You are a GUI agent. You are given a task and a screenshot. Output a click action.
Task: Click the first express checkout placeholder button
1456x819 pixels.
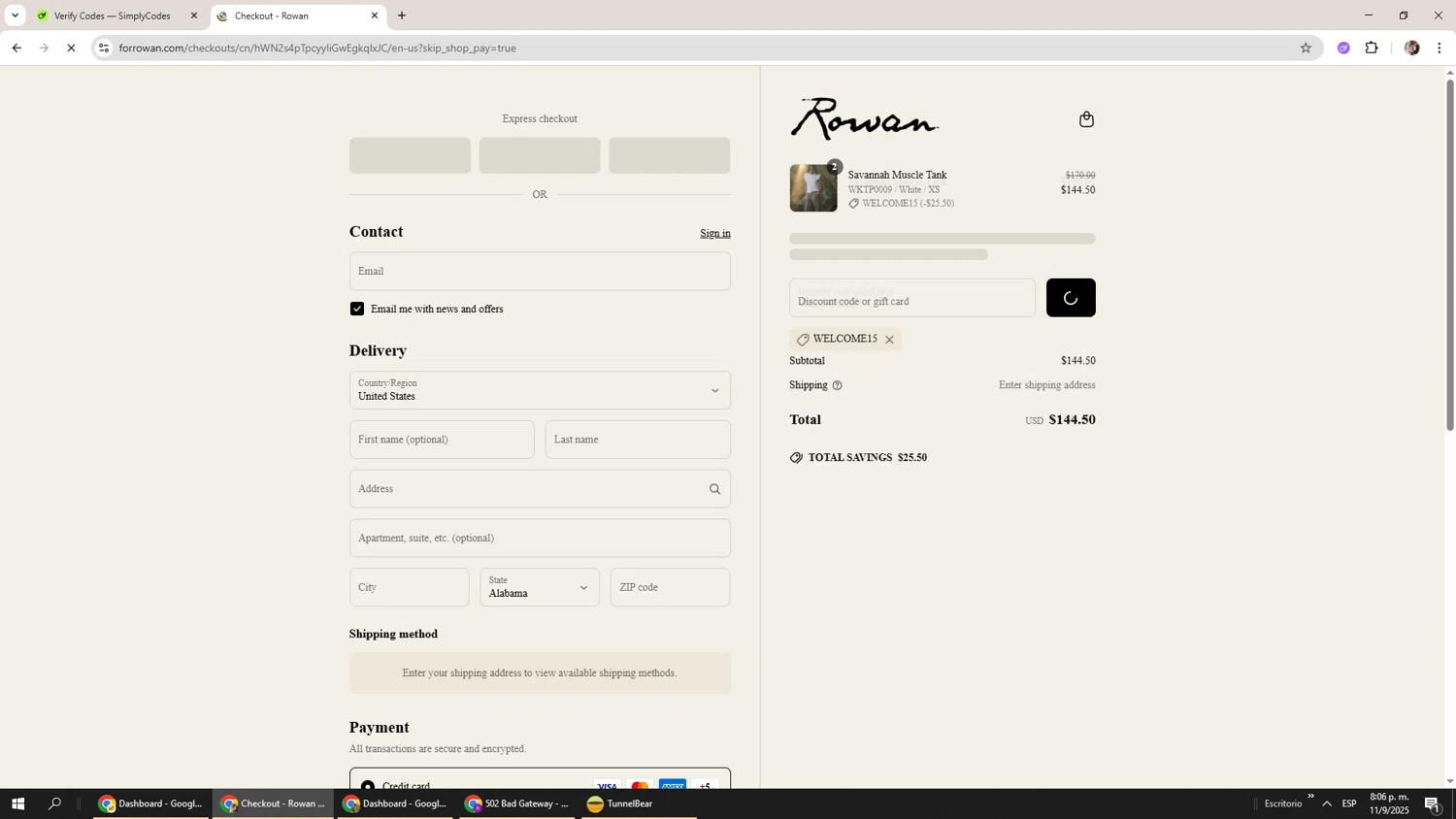(x=410, y=155)
